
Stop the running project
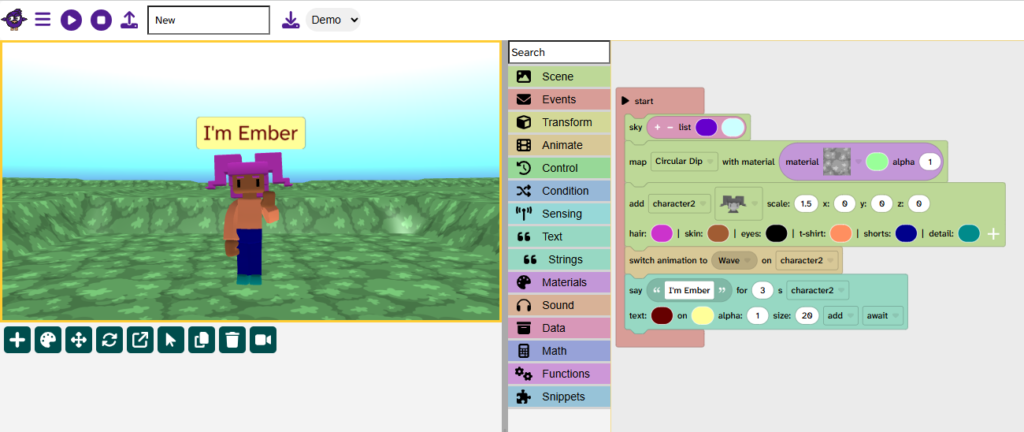[x=101, y=20]
